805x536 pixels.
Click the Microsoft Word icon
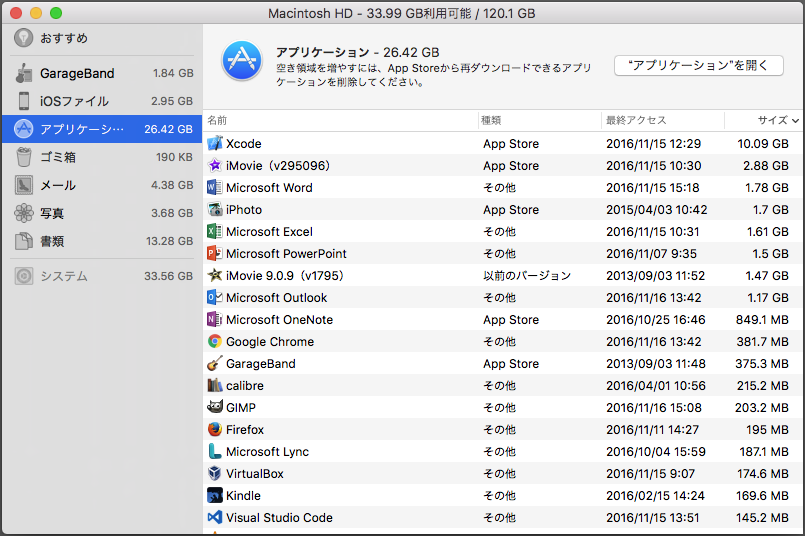(x=214, y=188)
